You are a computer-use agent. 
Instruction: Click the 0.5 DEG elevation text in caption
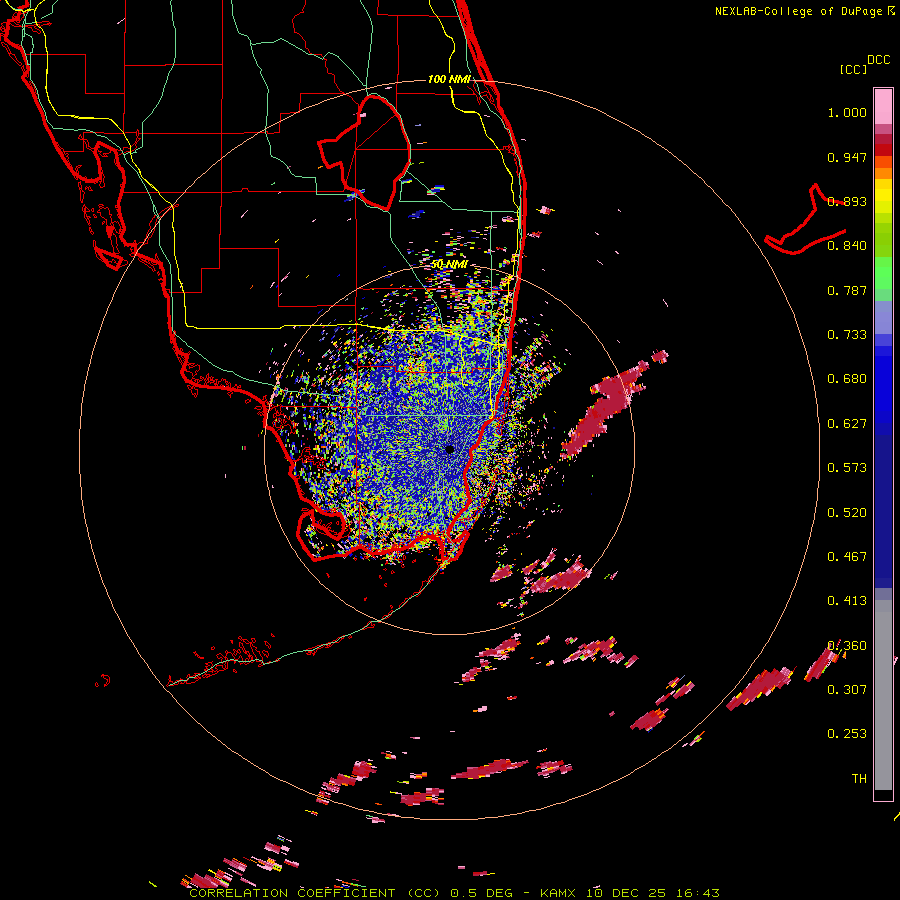(x=485, y=893)
